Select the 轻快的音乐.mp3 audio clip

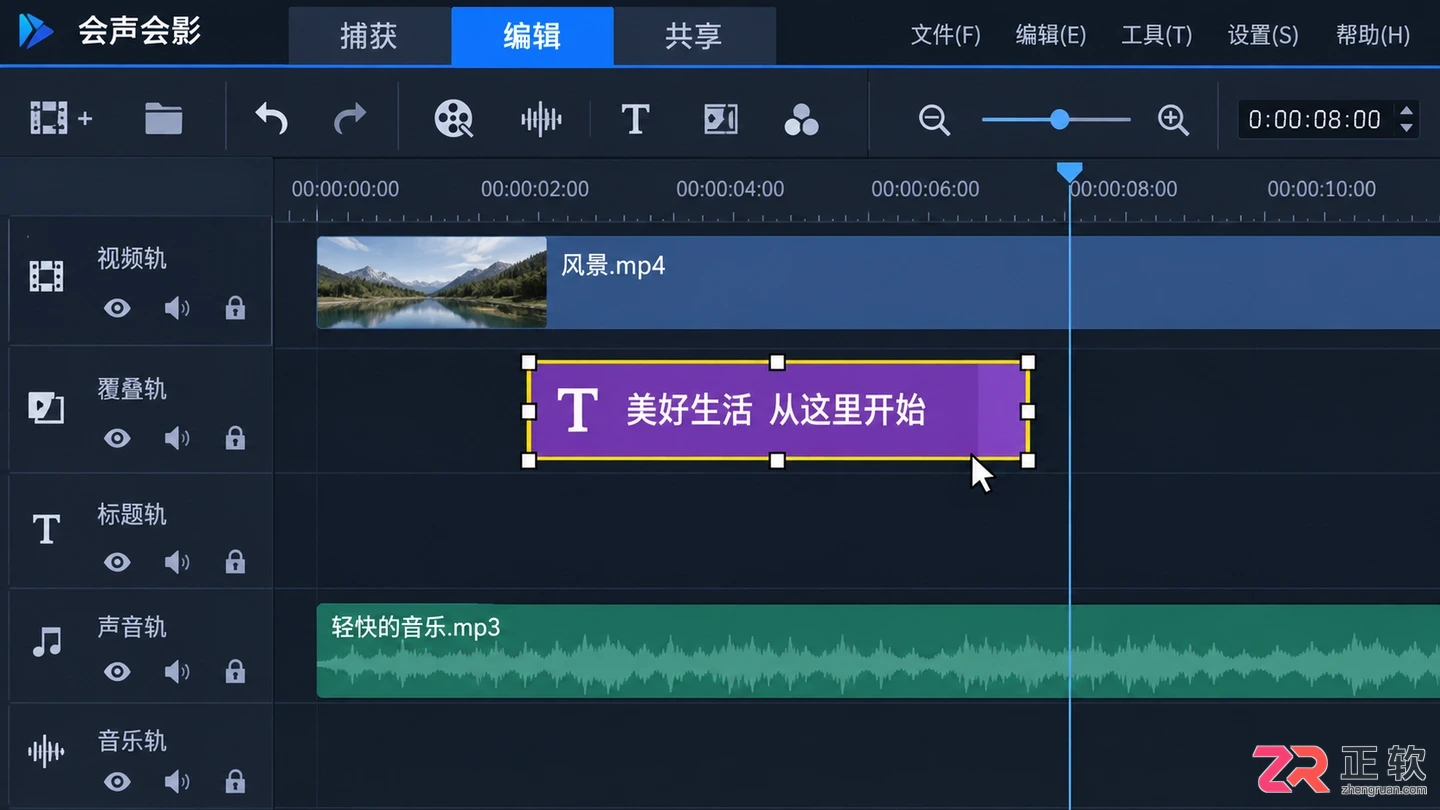tap(878, 650)
